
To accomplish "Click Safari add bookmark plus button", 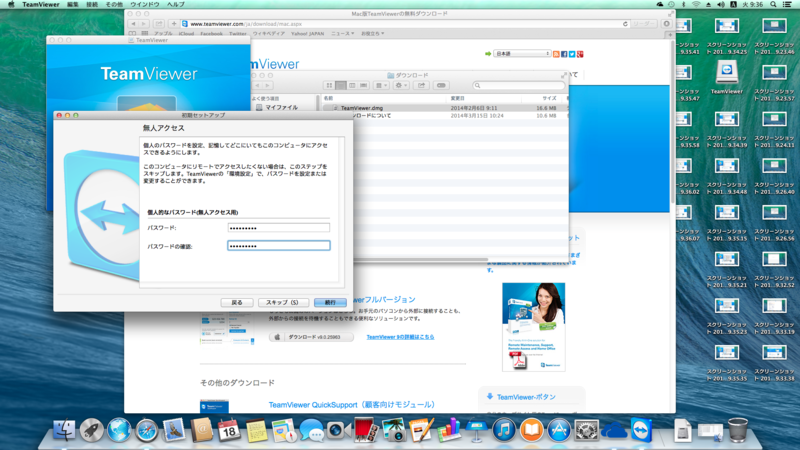I will [173, 24].
